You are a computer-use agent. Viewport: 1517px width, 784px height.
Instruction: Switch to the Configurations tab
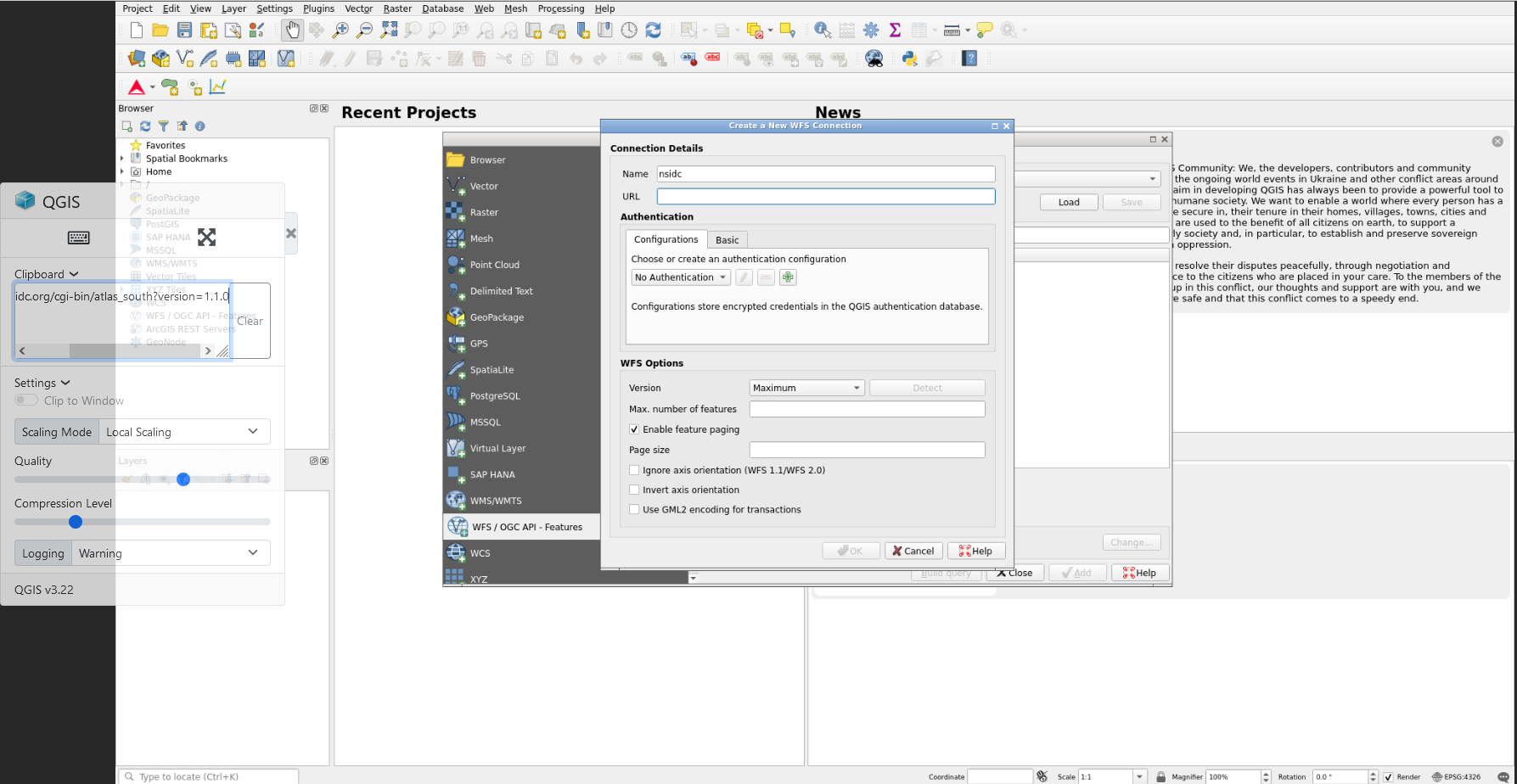pos(666,239)
